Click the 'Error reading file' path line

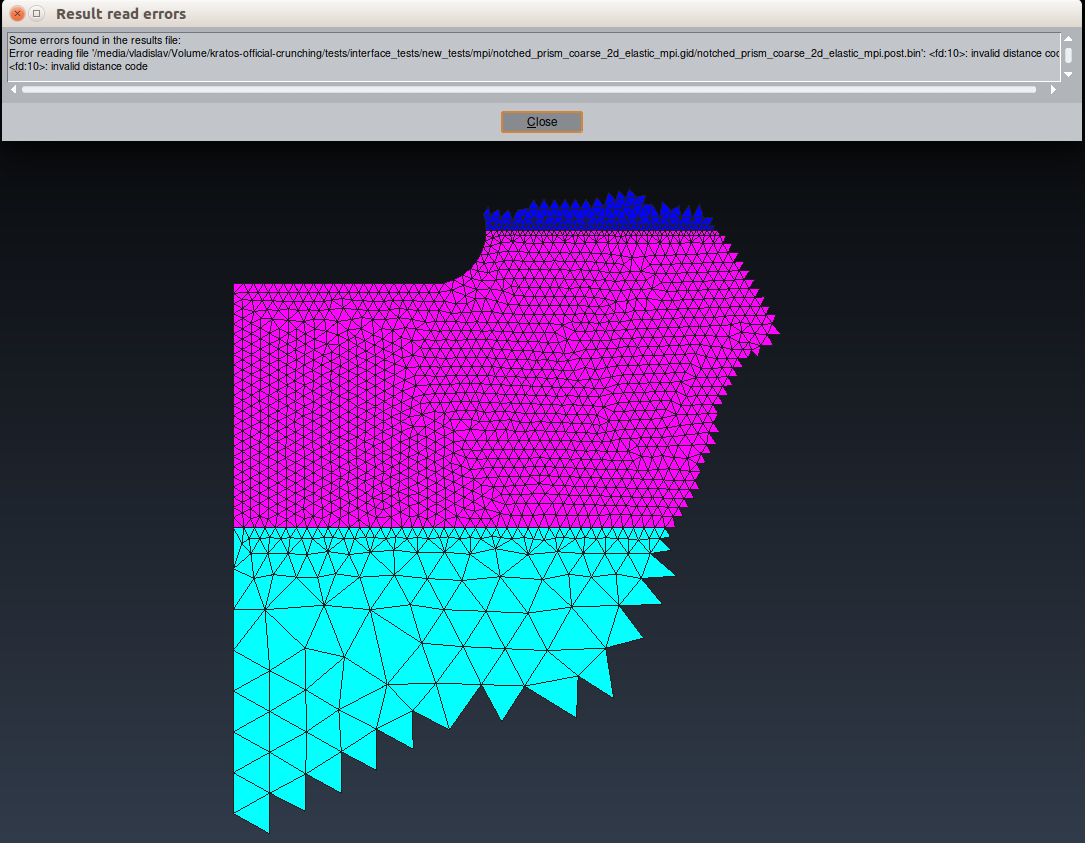(534, 53)
